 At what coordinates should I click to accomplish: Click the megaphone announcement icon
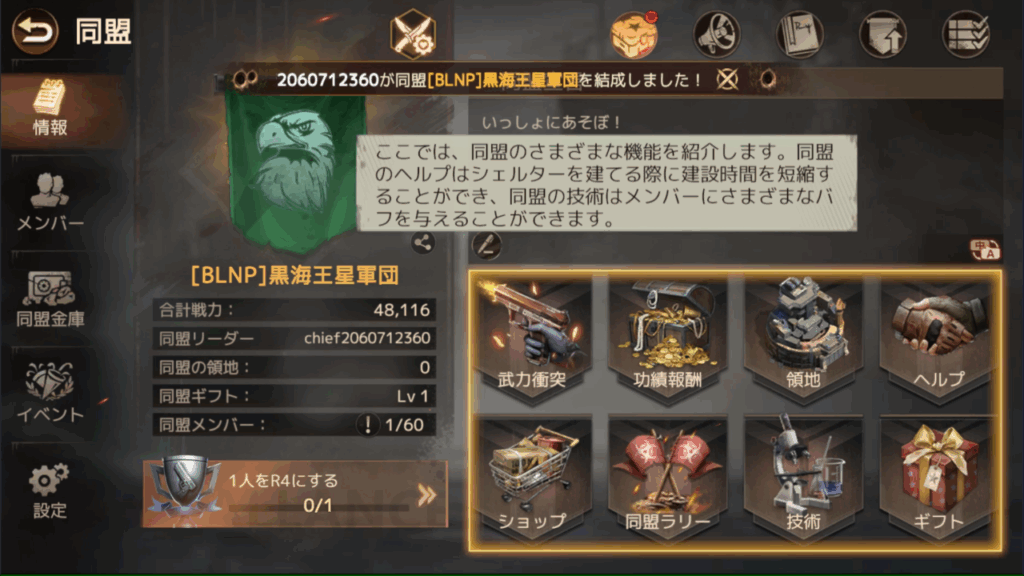click(x=717, y=33)
